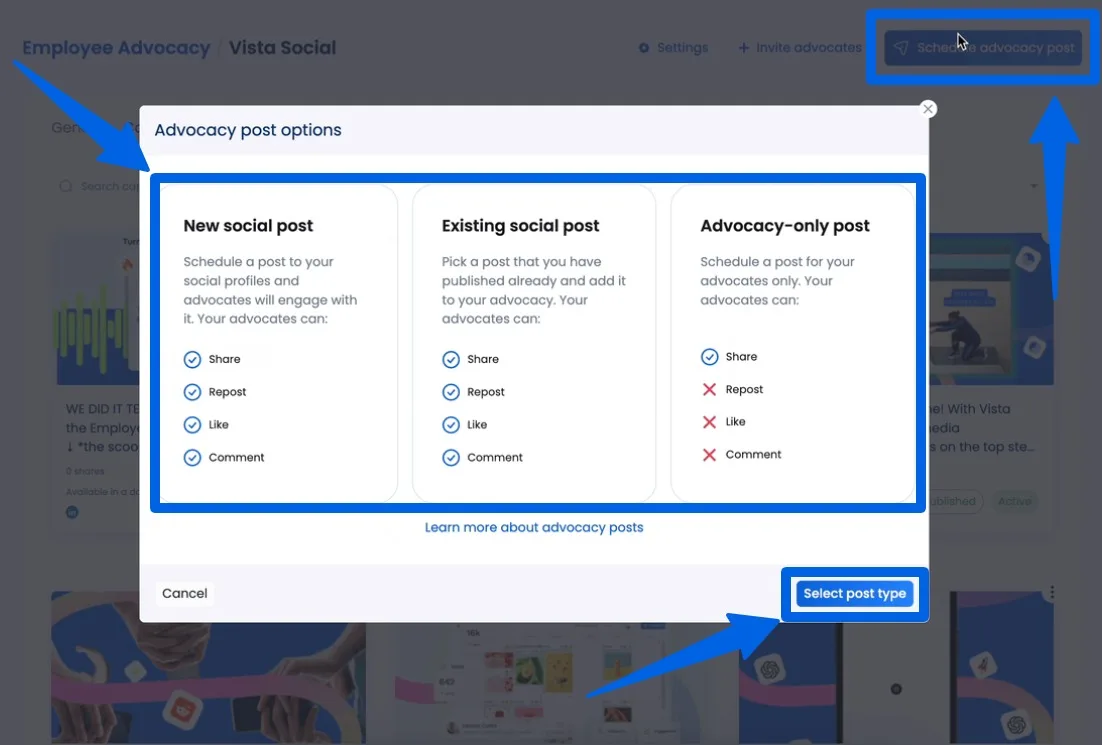Click the red X icon beside Repost in Advocacy-only post
This screenshot has height=745, width=1102.
coord(710,389)
